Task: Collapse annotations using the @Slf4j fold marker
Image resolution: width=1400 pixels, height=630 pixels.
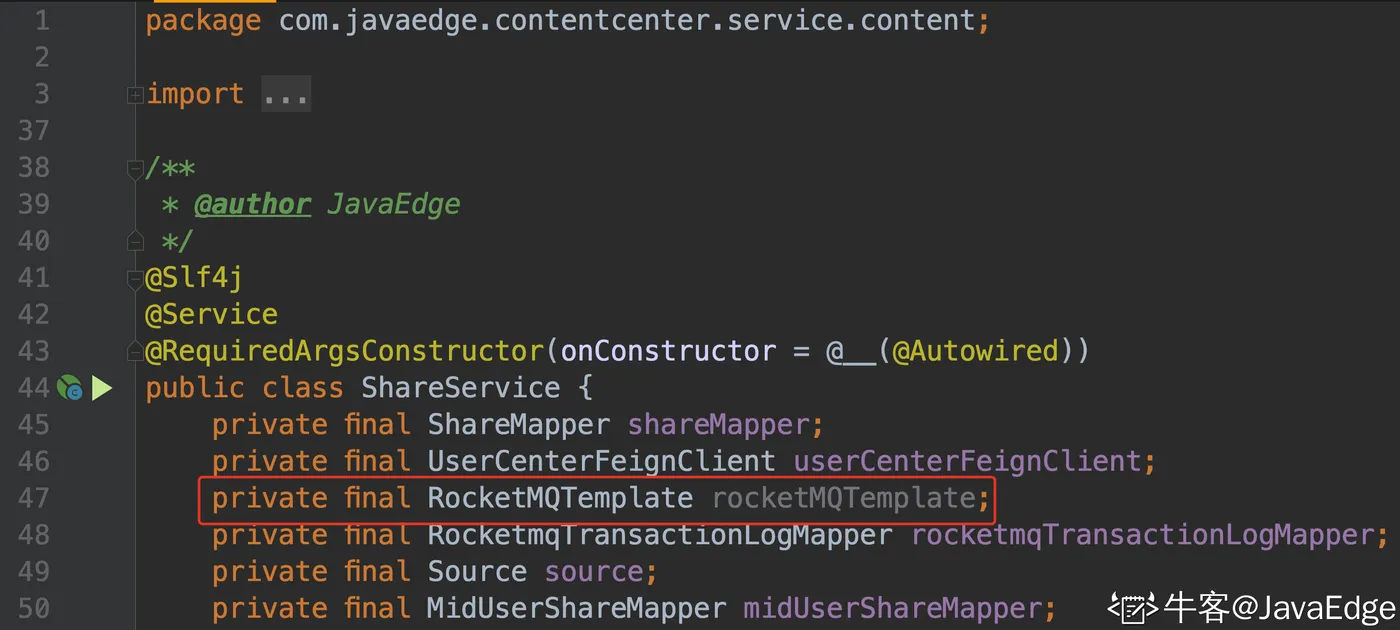Action: 135,279
